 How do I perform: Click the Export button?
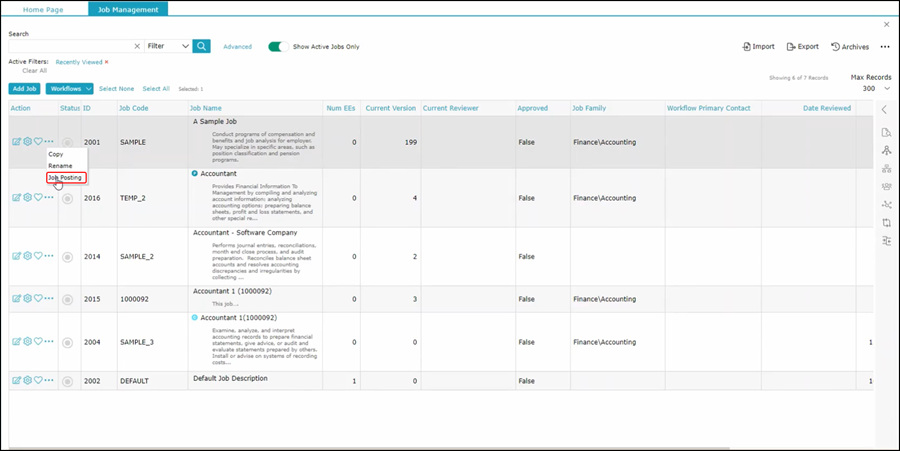(803, 46)
